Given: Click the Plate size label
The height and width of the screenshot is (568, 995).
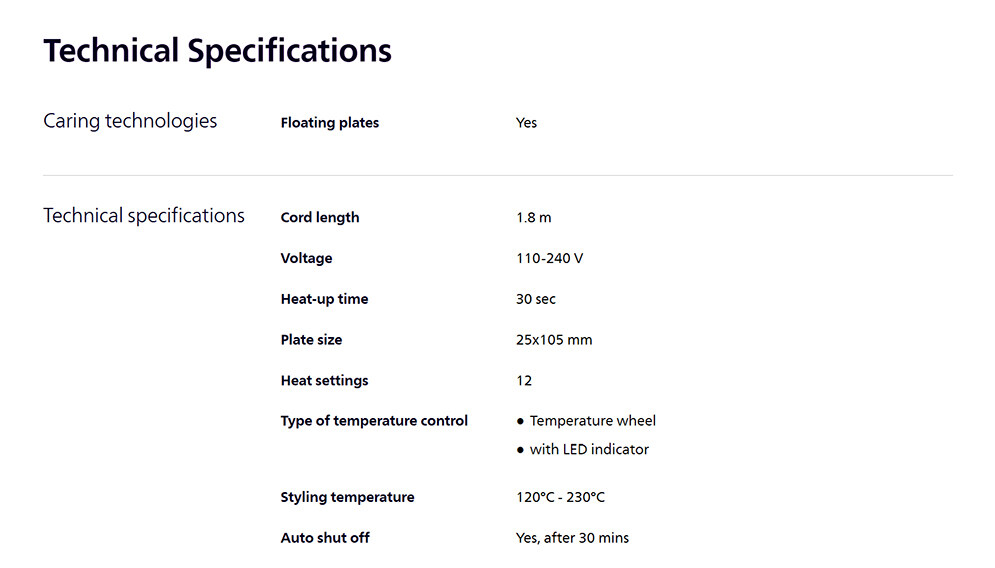Looking at the screenshot, I should pos(311,340).
